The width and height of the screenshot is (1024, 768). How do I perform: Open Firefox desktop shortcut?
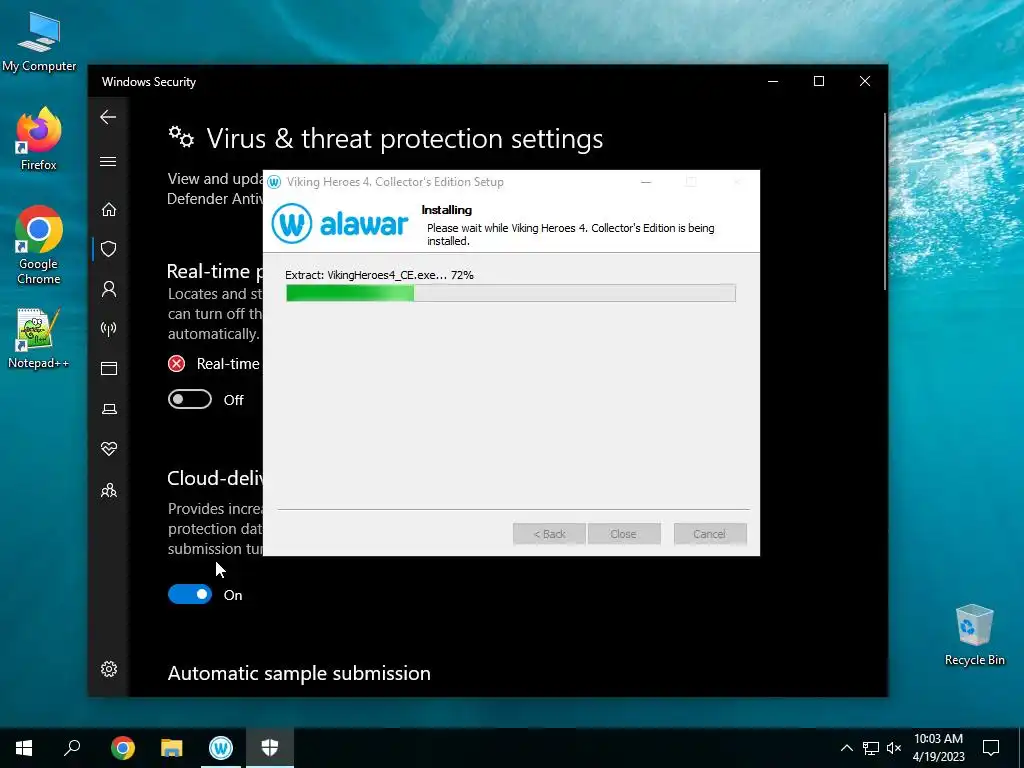[39, 139]
